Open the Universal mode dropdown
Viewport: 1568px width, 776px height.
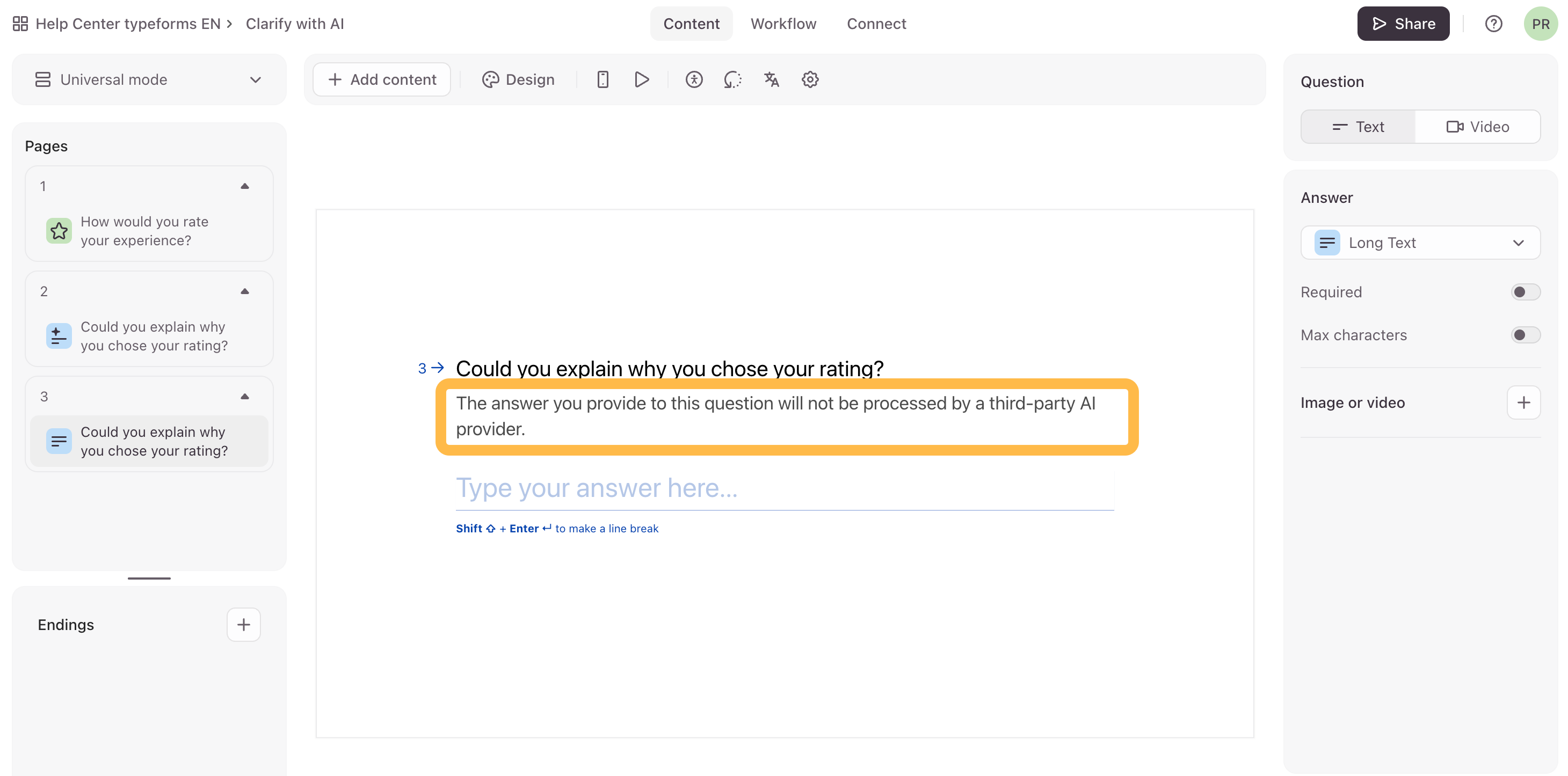click(x=149, y=79)
